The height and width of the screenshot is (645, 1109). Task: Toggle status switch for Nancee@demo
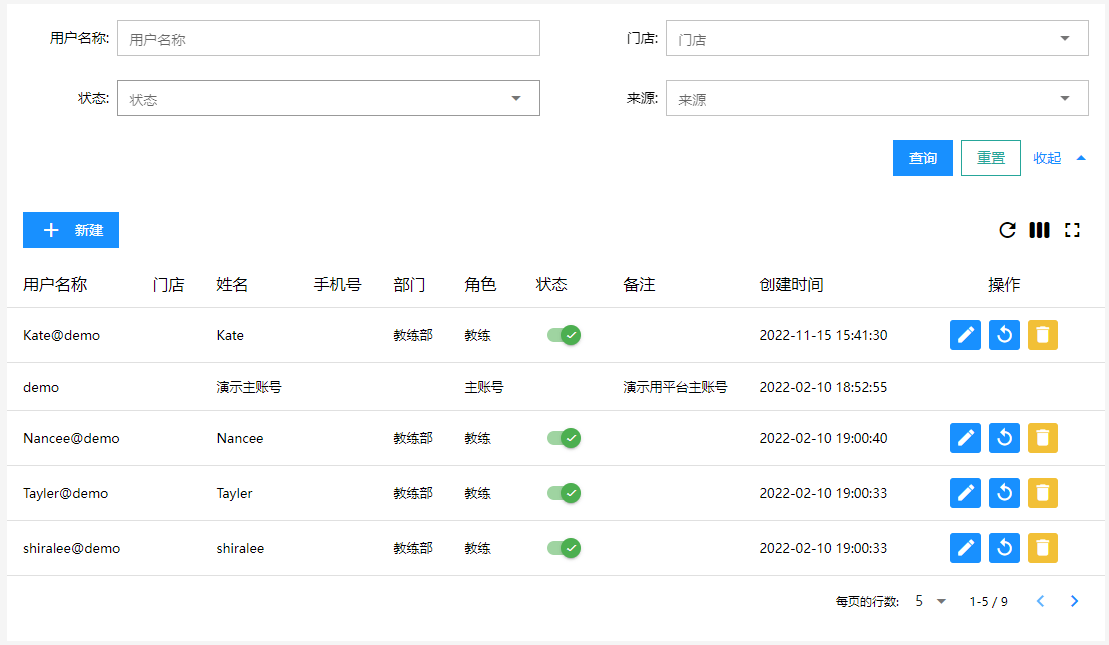pos(564,437)
